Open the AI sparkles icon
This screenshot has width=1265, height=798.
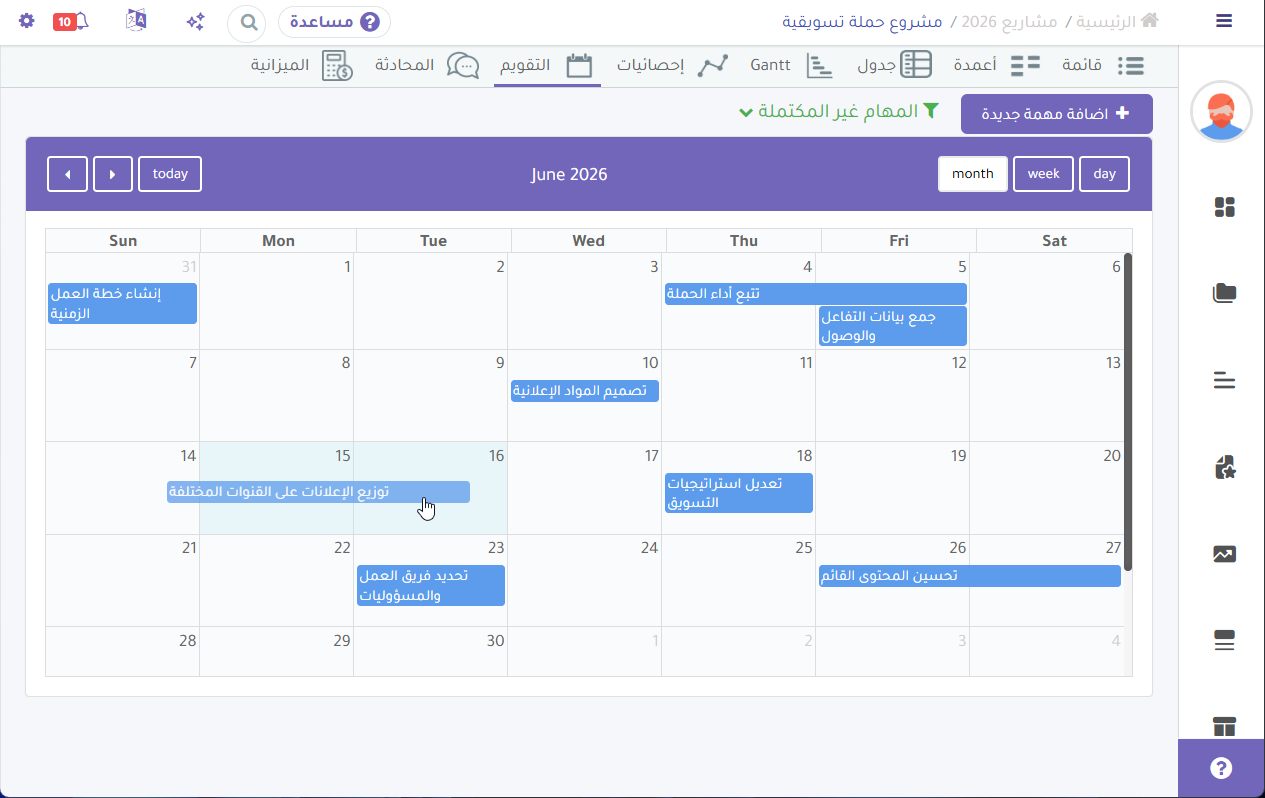195,21
